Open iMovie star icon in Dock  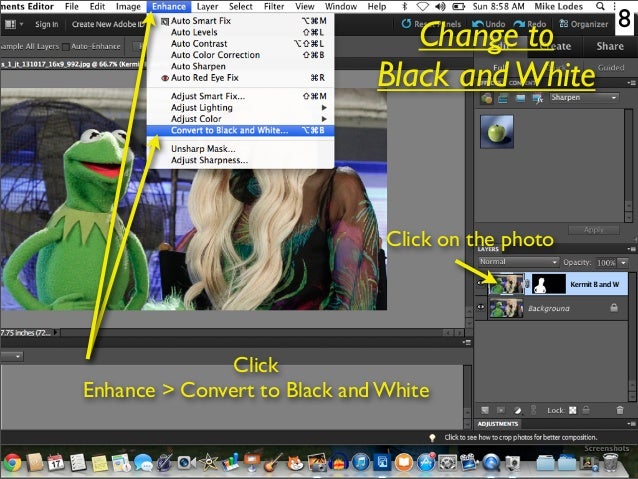click(x=208, y=463)
